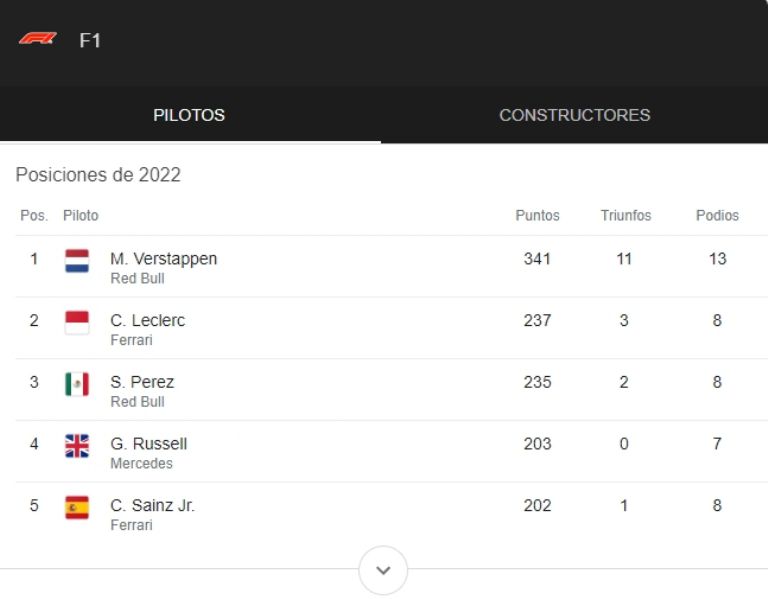Click the Triunfos column header

point(625,216)
